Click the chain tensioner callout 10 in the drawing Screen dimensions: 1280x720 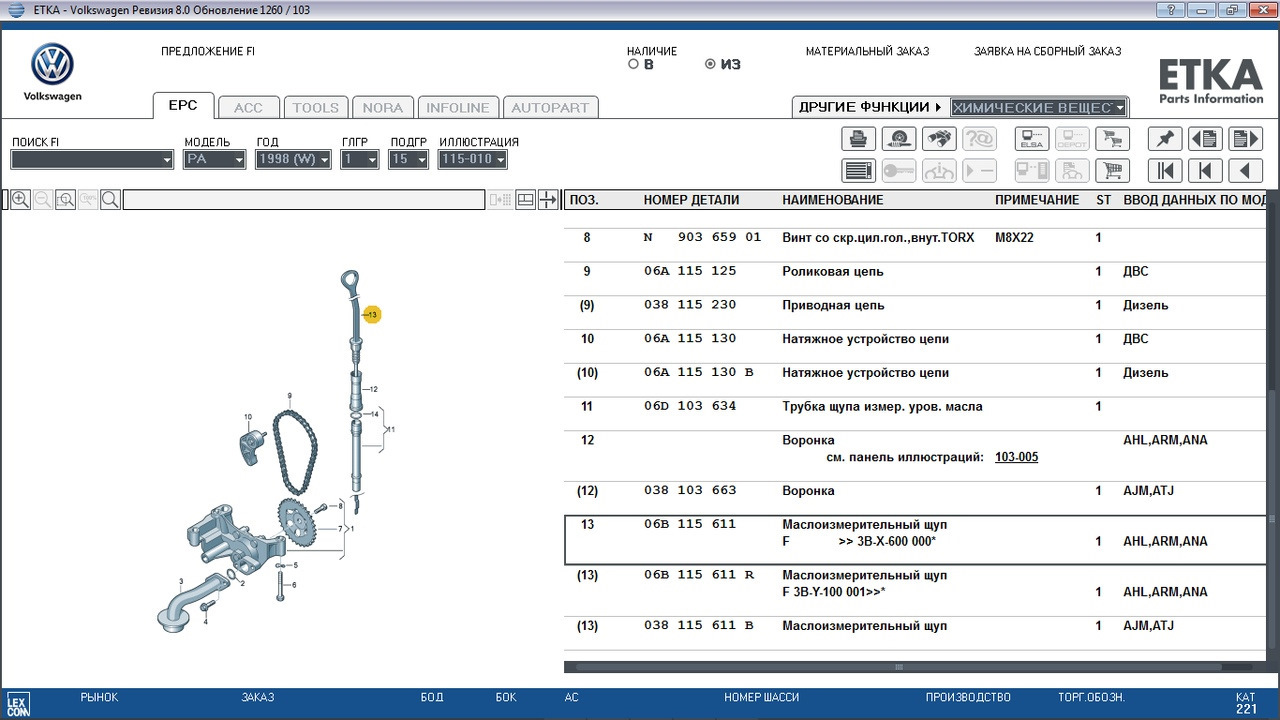coord(248,416)
